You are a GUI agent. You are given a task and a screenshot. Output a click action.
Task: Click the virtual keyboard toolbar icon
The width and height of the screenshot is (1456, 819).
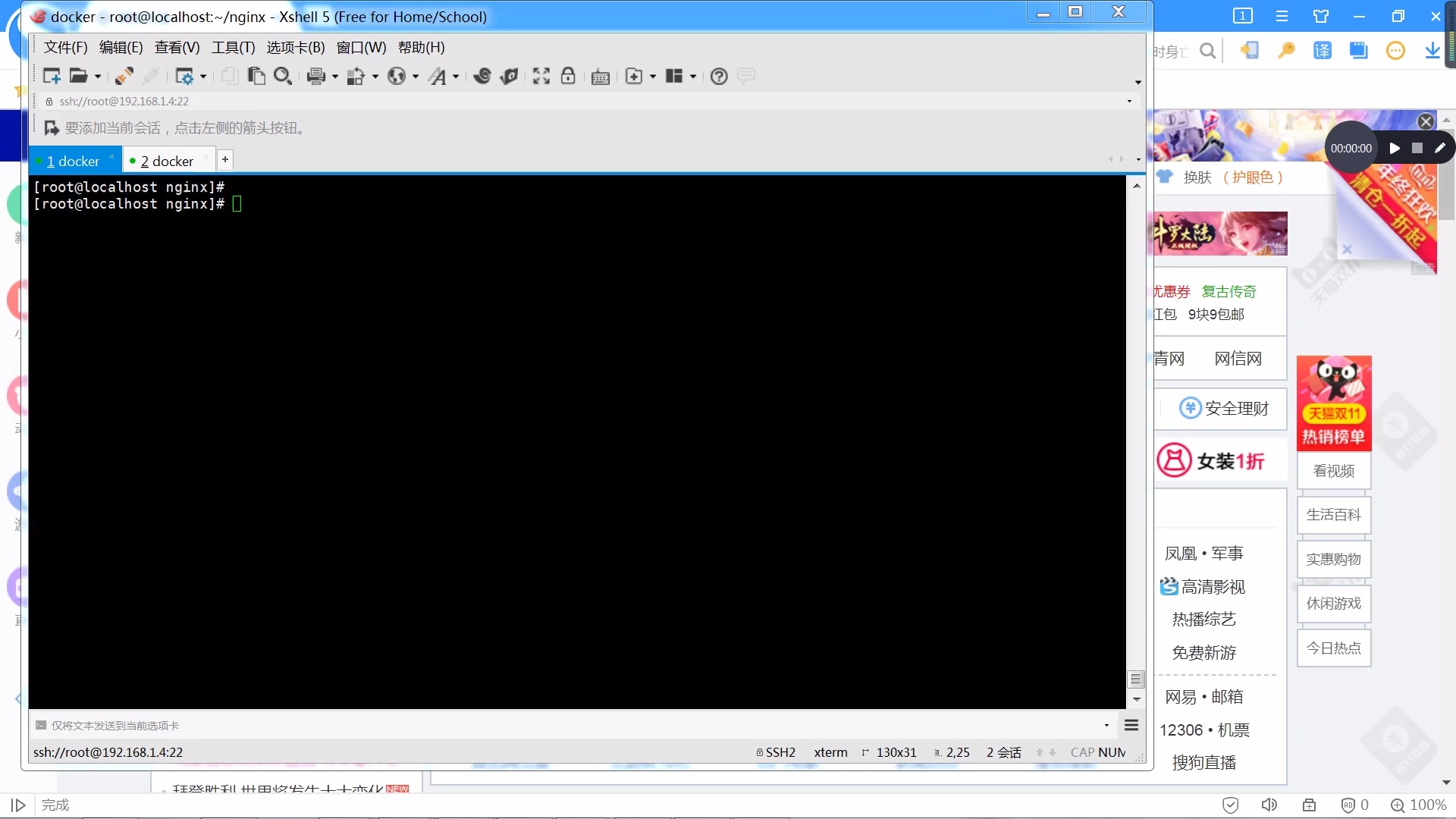coord(601,77)
